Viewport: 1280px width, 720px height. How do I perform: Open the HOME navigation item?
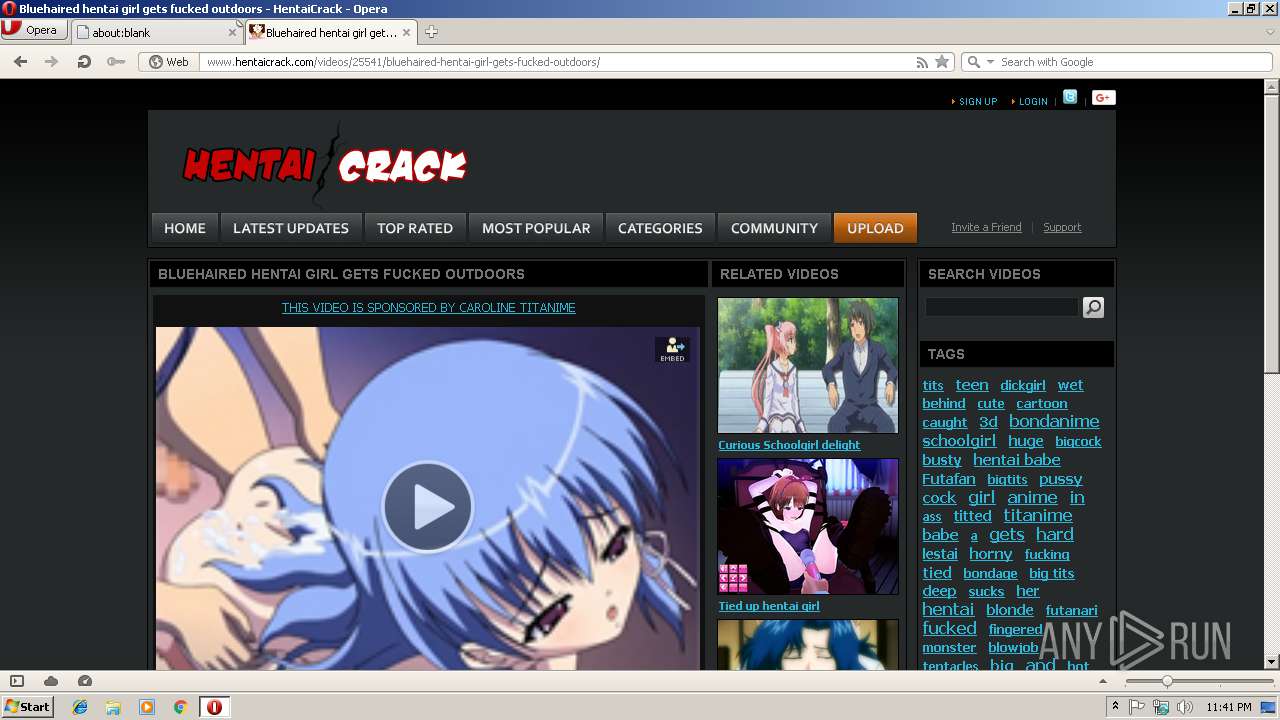click(185, 228)
